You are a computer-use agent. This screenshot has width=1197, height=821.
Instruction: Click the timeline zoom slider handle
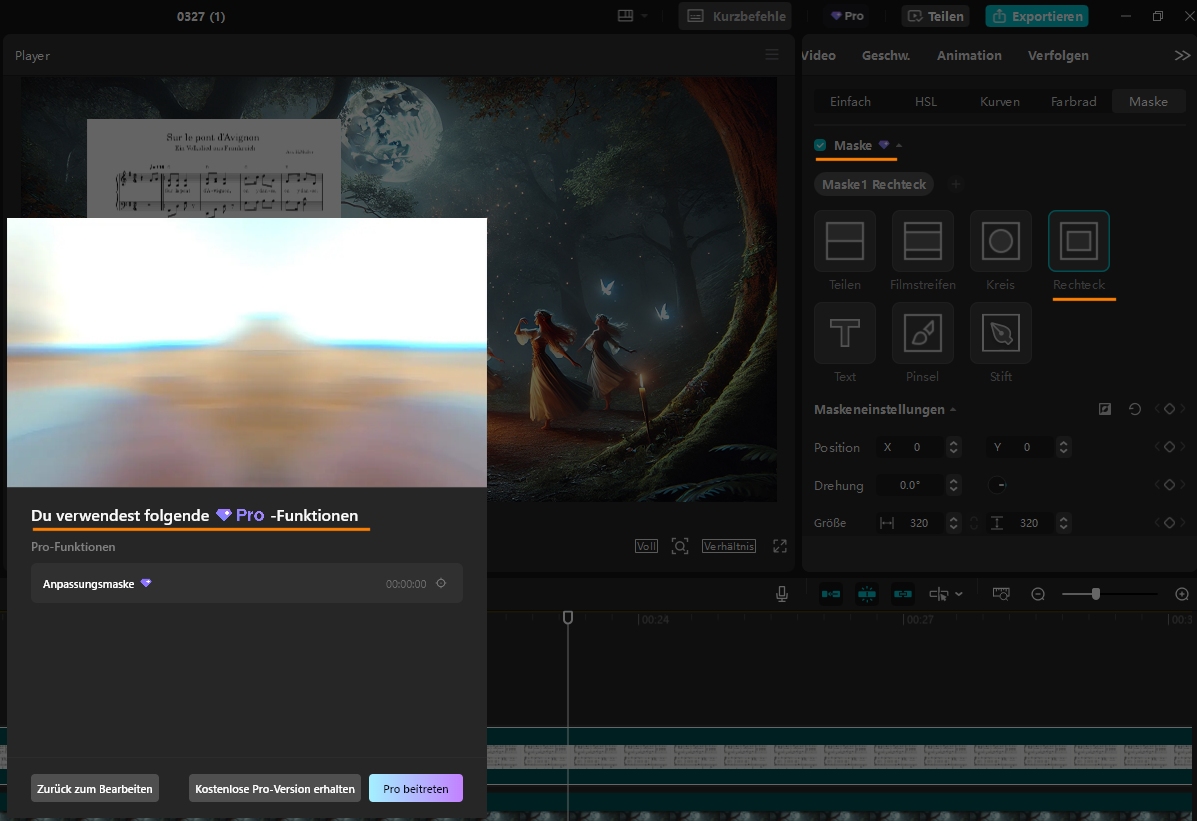(1095, 593)
